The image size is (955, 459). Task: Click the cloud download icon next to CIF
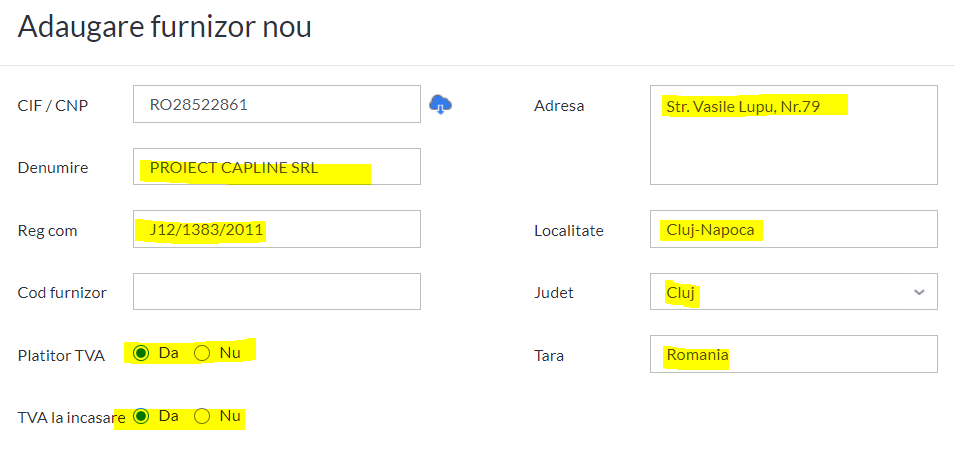pos(440,105)
